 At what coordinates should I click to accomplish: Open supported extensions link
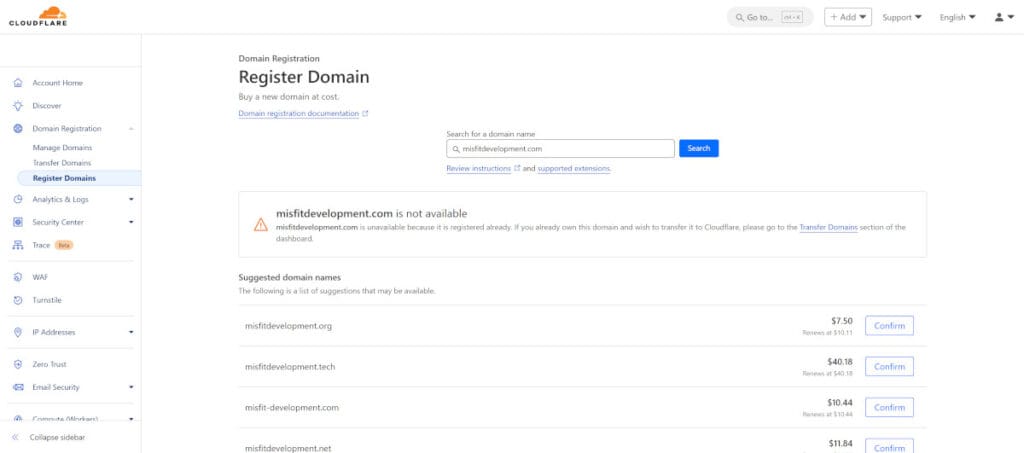pyautogui.click(x=574, y=168)
